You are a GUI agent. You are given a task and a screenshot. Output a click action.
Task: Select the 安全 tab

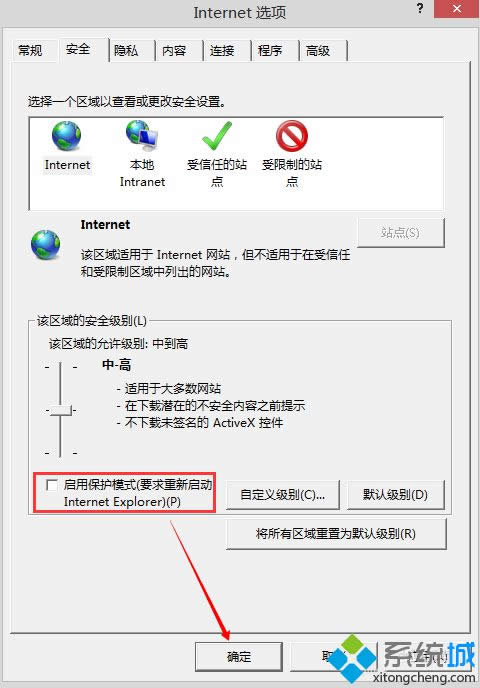78,49
